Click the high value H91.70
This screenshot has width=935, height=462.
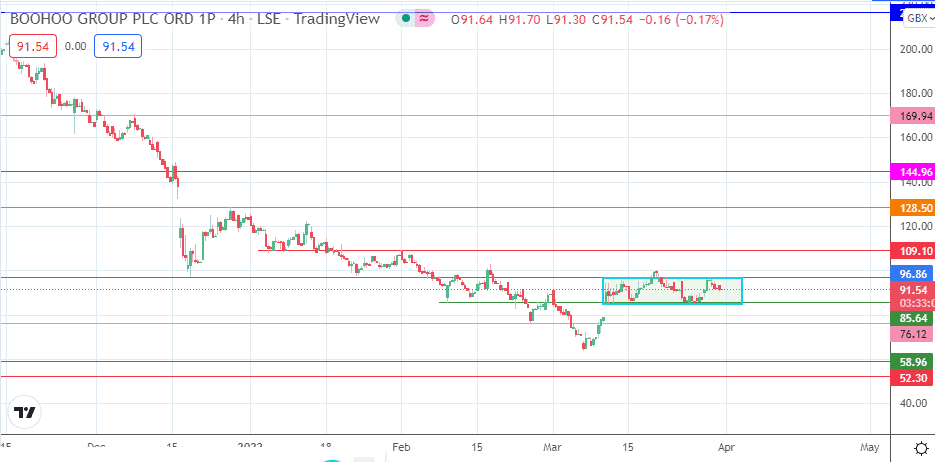click(519, 20)
